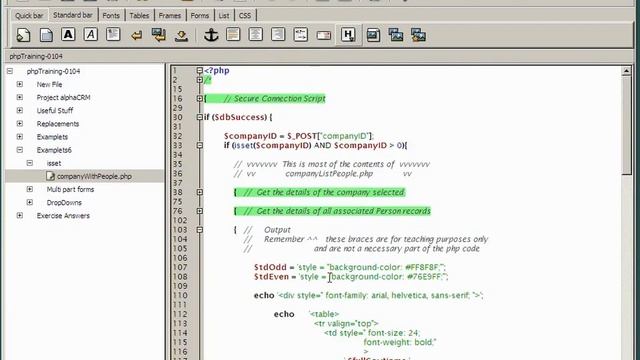Insert a paragraph with the Paragraph icon

click(113, 35)
